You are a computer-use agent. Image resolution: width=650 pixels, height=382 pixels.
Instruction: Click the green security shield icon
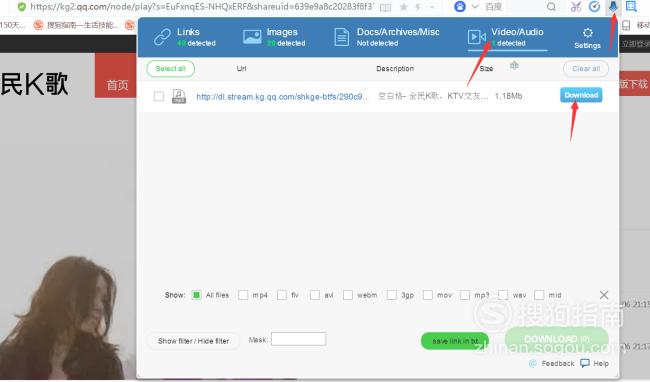click(x=22, y=7)
